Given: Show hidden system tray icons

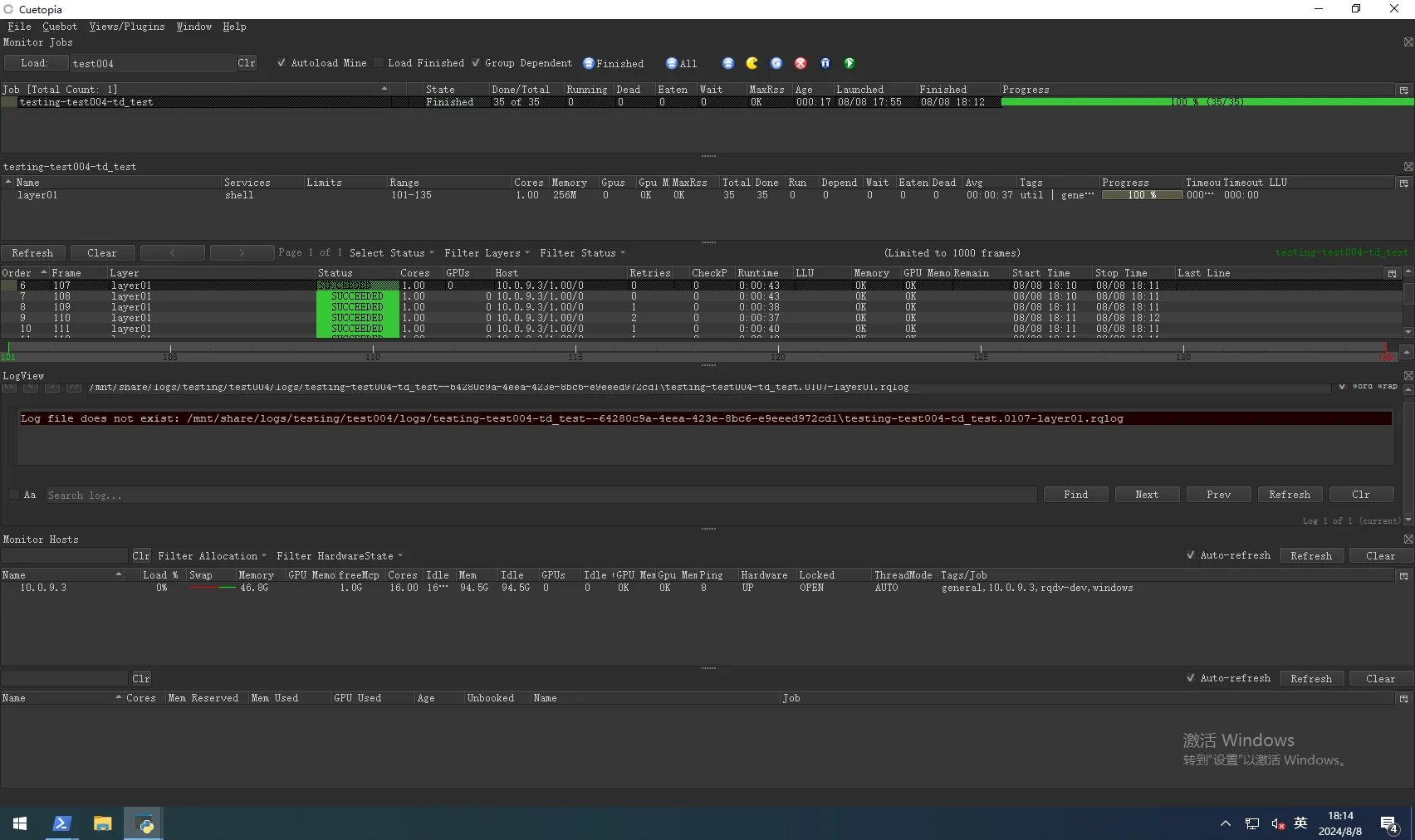Looking at the screenshot, I should click(1226, 823).
